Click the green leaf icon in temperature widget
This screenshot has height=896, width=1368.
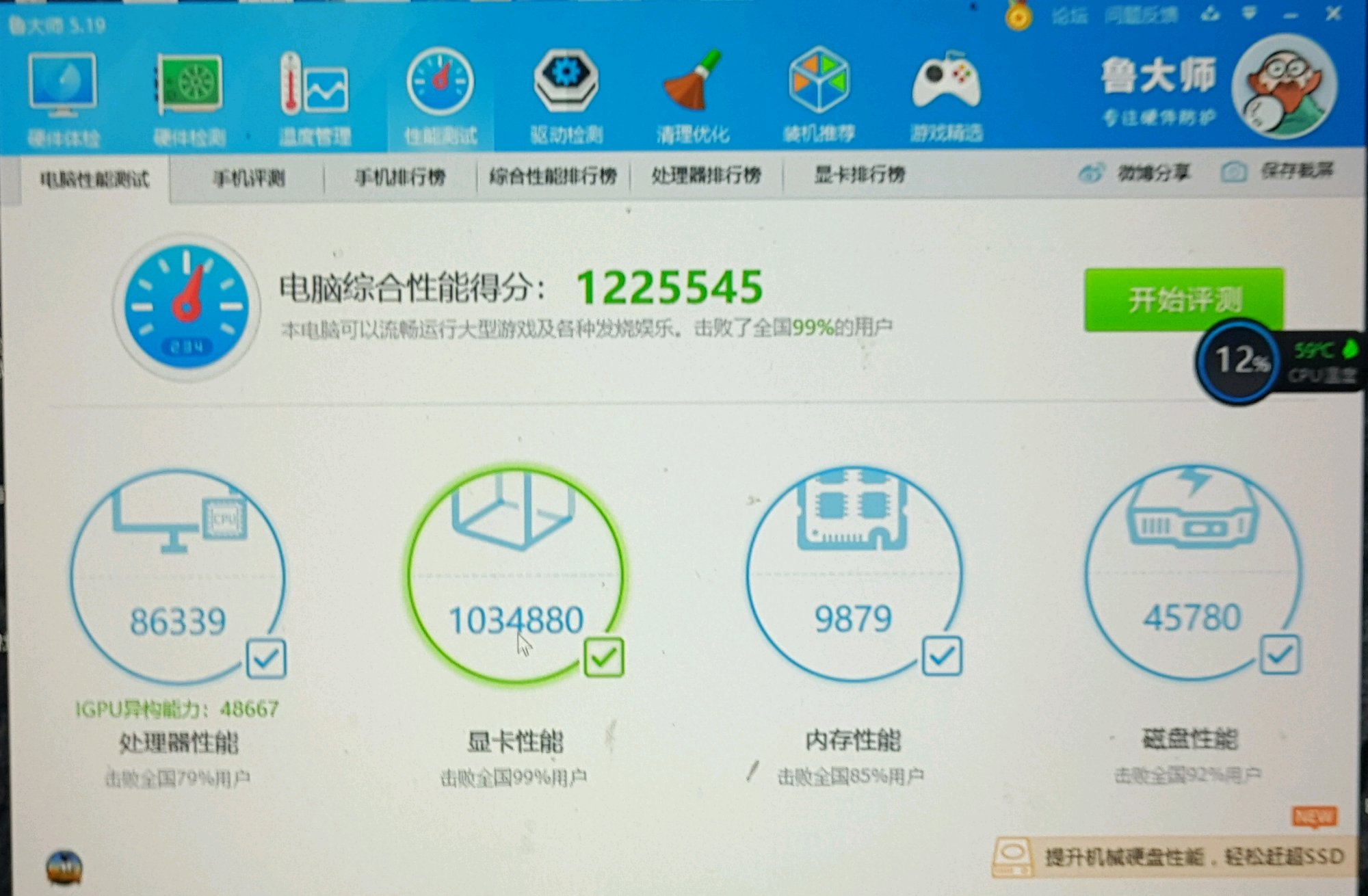1350,349
